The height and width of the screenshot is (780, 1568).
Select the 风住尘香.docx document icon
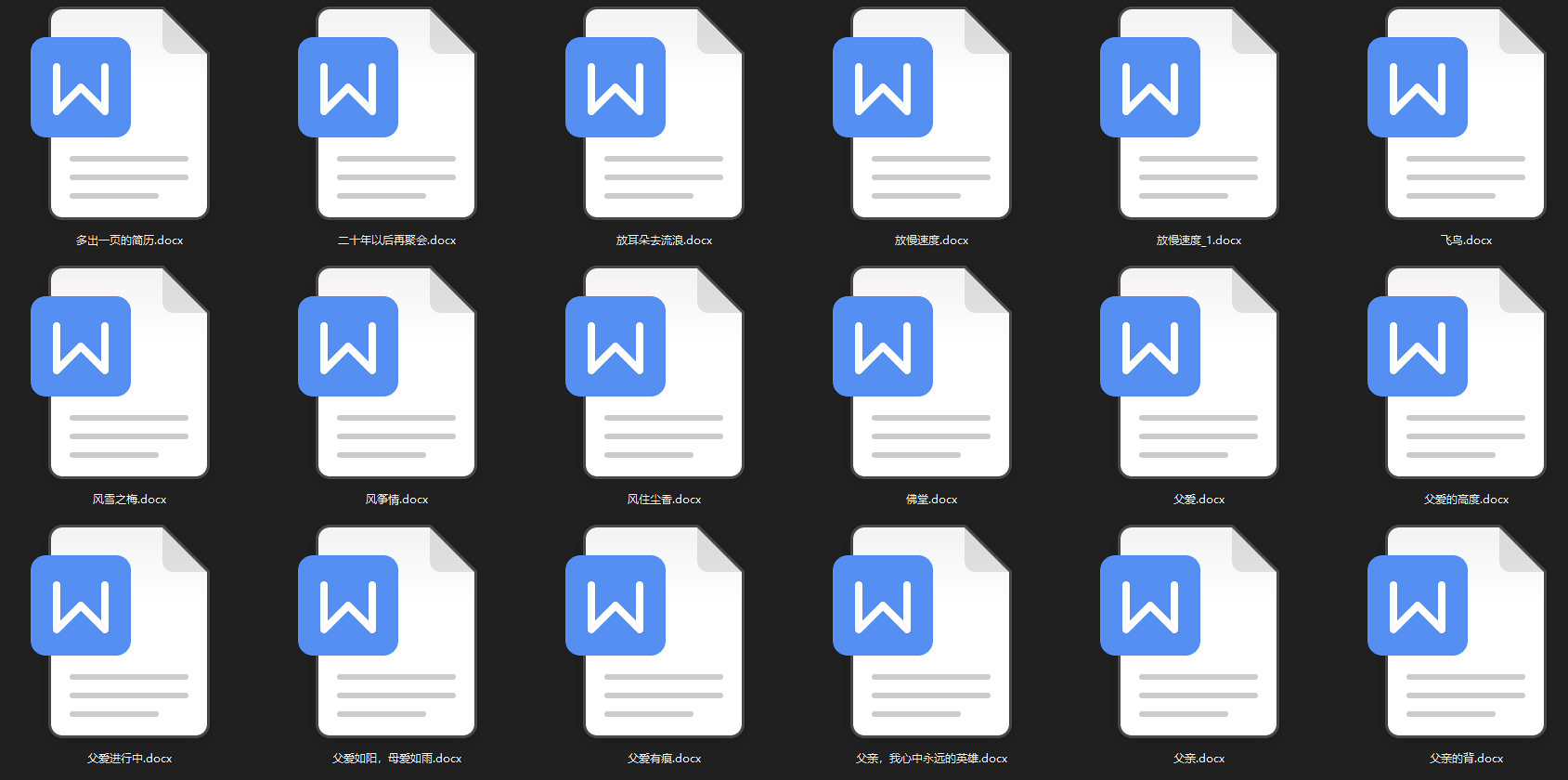pyautogui.click(x=654, y=372)
